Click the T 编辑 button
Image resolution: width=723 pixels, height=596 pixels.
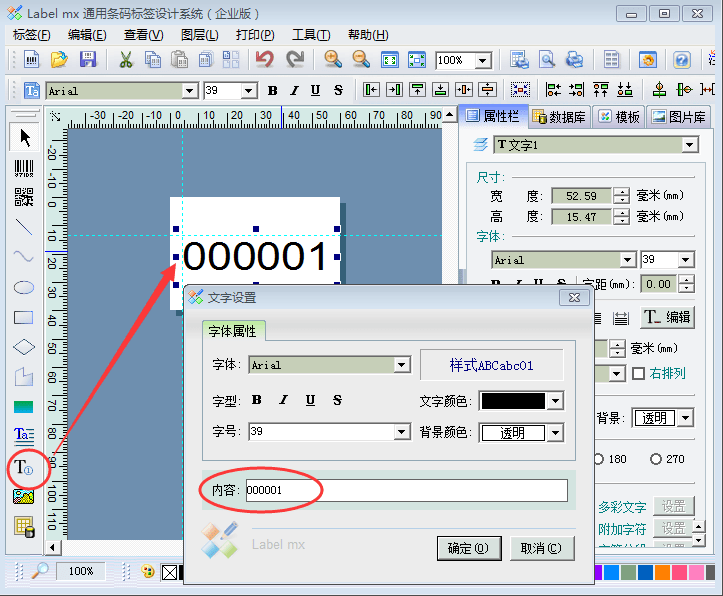click(667, 317)
